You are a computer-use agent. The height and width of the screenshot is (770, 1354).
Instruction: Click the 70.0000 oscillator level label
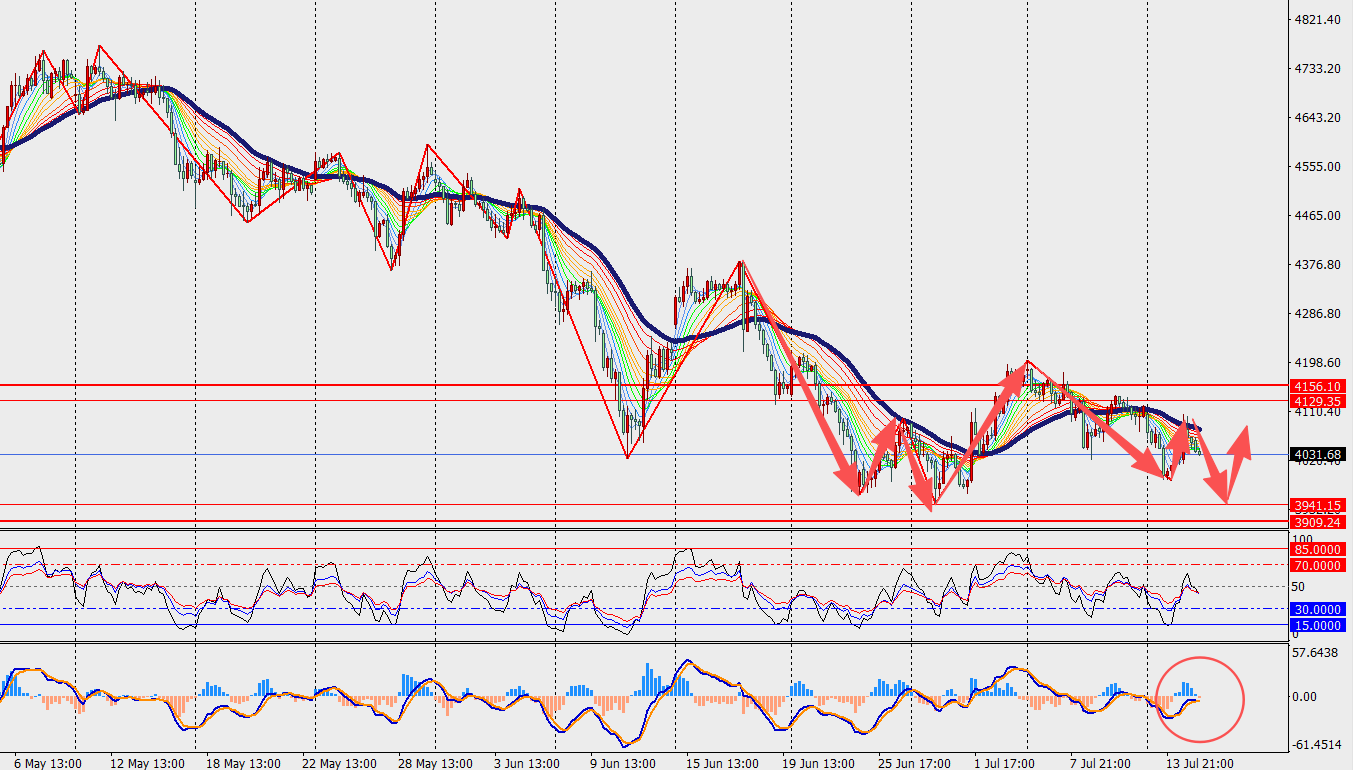1316,565
